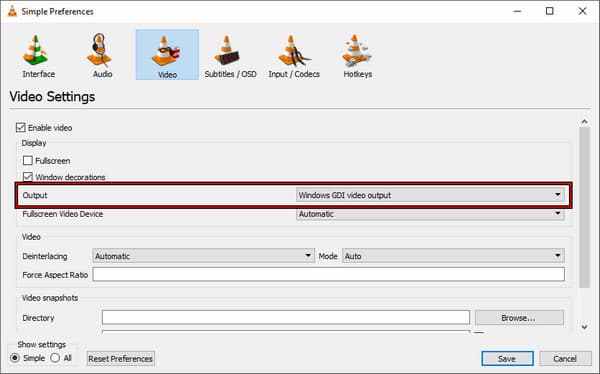
Task: Click the Browse... button
Action: [519, 318]
